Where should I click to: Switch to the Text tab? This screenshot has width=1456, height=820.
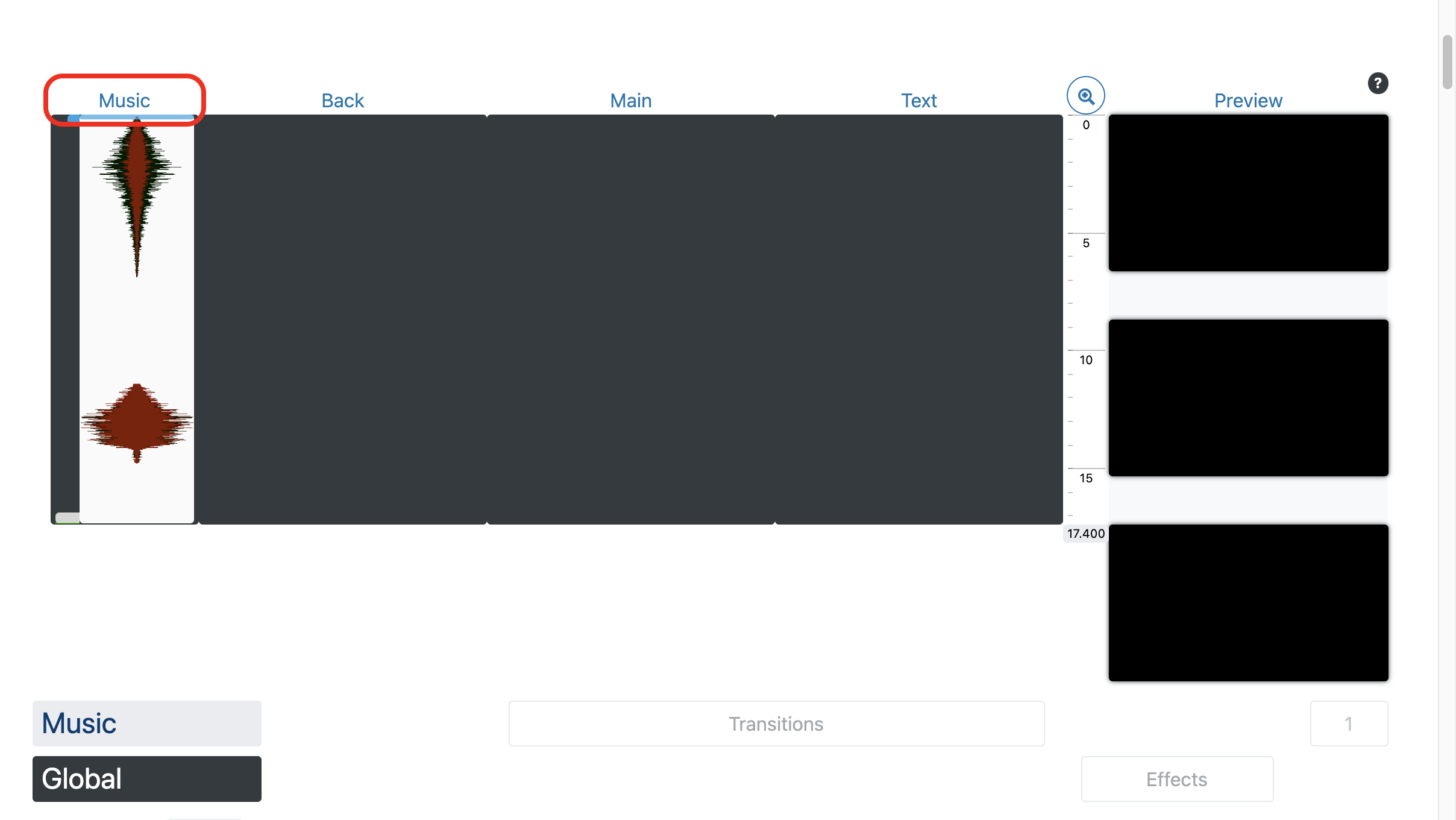click(x=918, y=99)
